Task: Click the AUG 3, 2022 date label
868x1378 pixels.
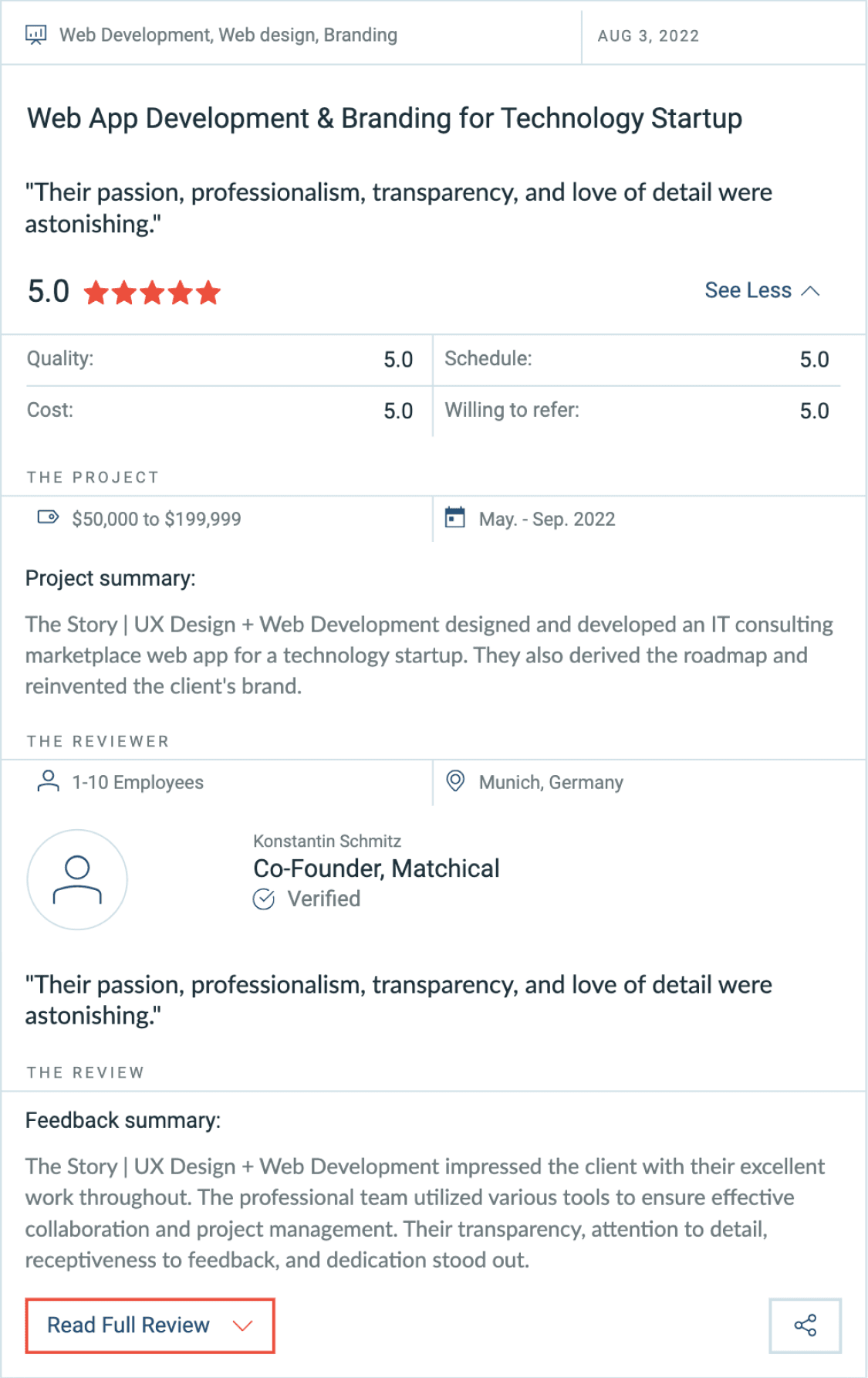Action: tap(648, 35)
